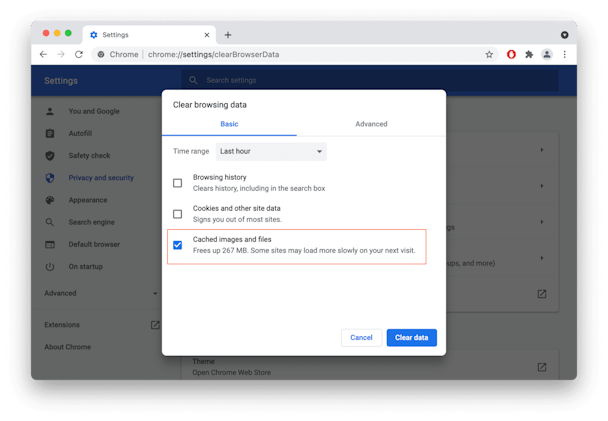This screenshot has width=608, height=421.
Task: Click the Extensions external link icon
Action: click(x=155, y=325)
